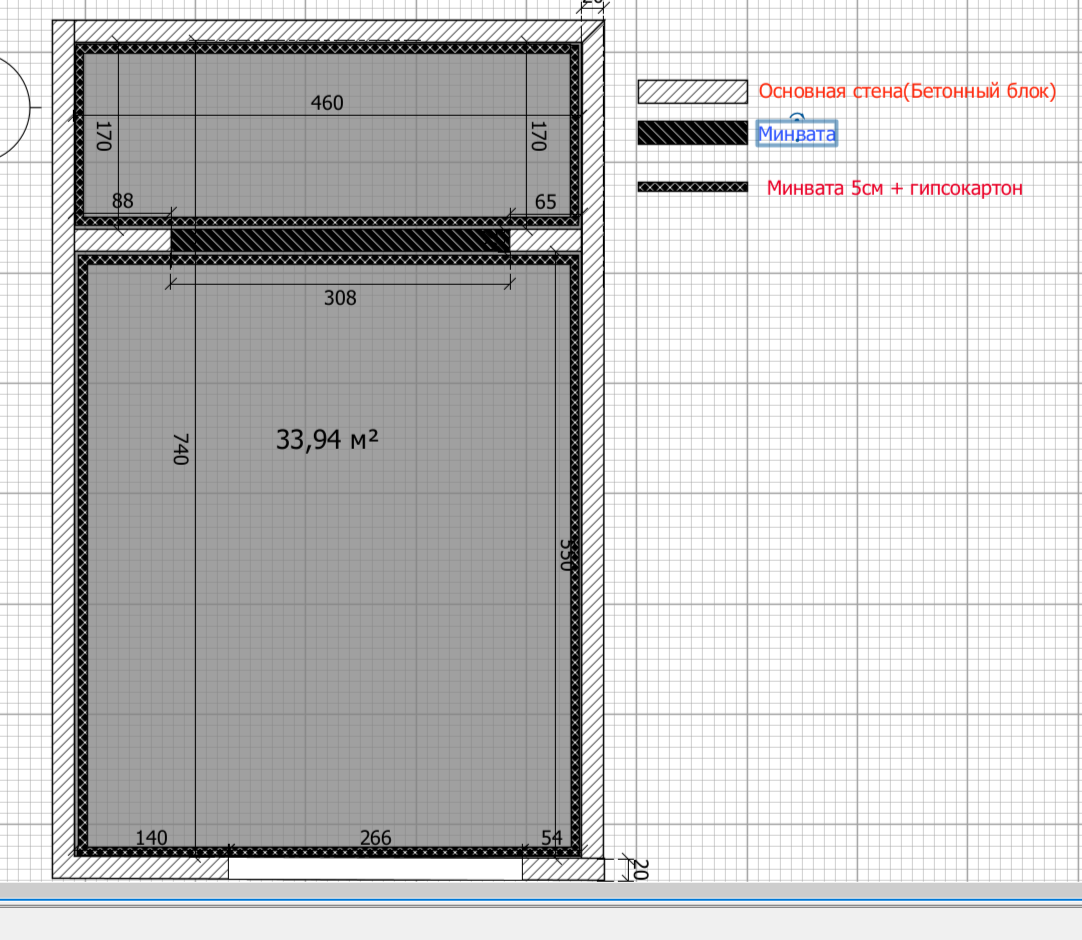Select the "Минвата 5см + гипсокартон" label
This screenshot has height=940, width=1082.
(895, 188)
